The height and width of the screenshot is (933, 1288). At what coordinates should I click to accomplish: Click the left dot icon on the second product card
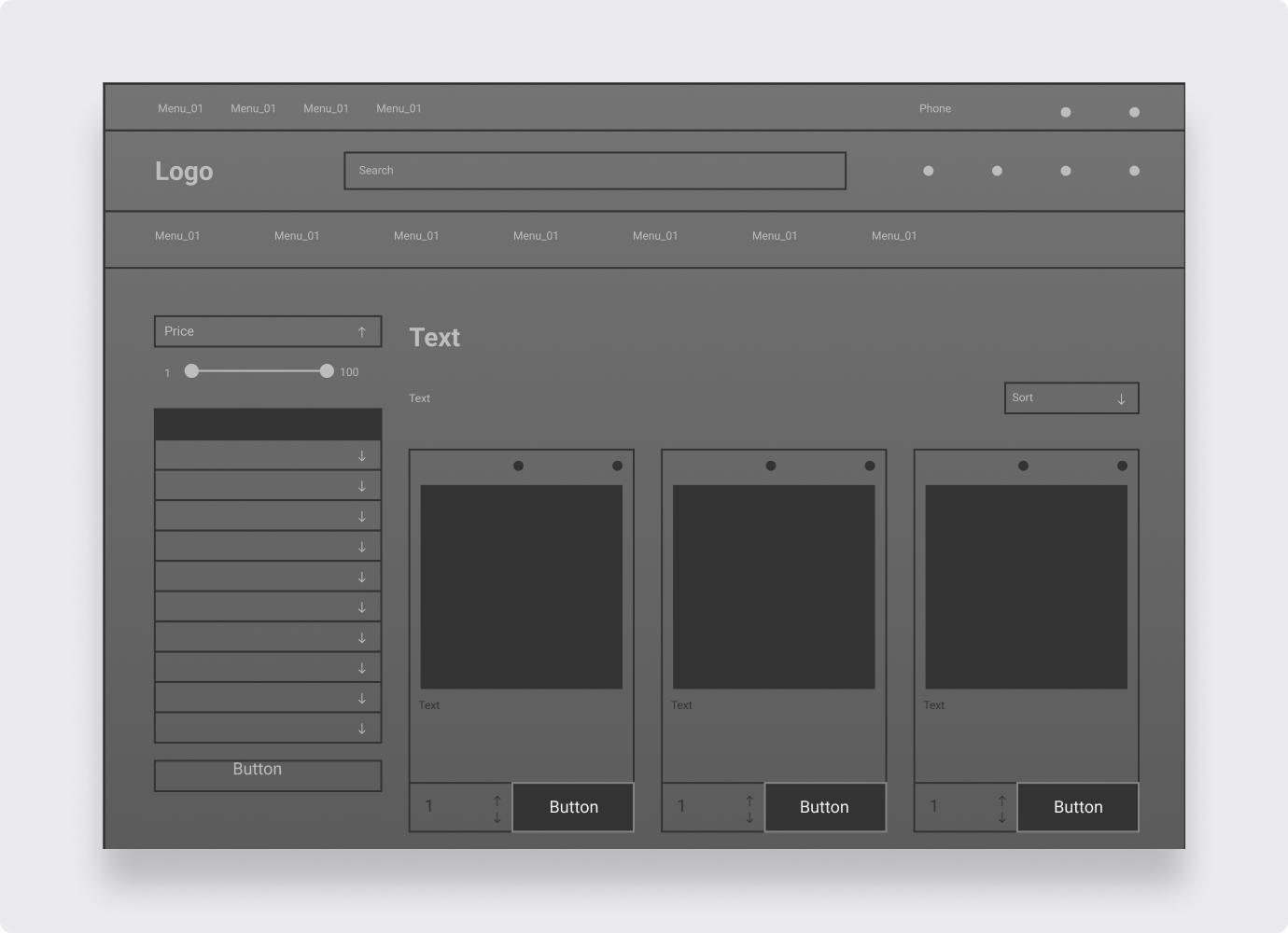pos(771,466)
